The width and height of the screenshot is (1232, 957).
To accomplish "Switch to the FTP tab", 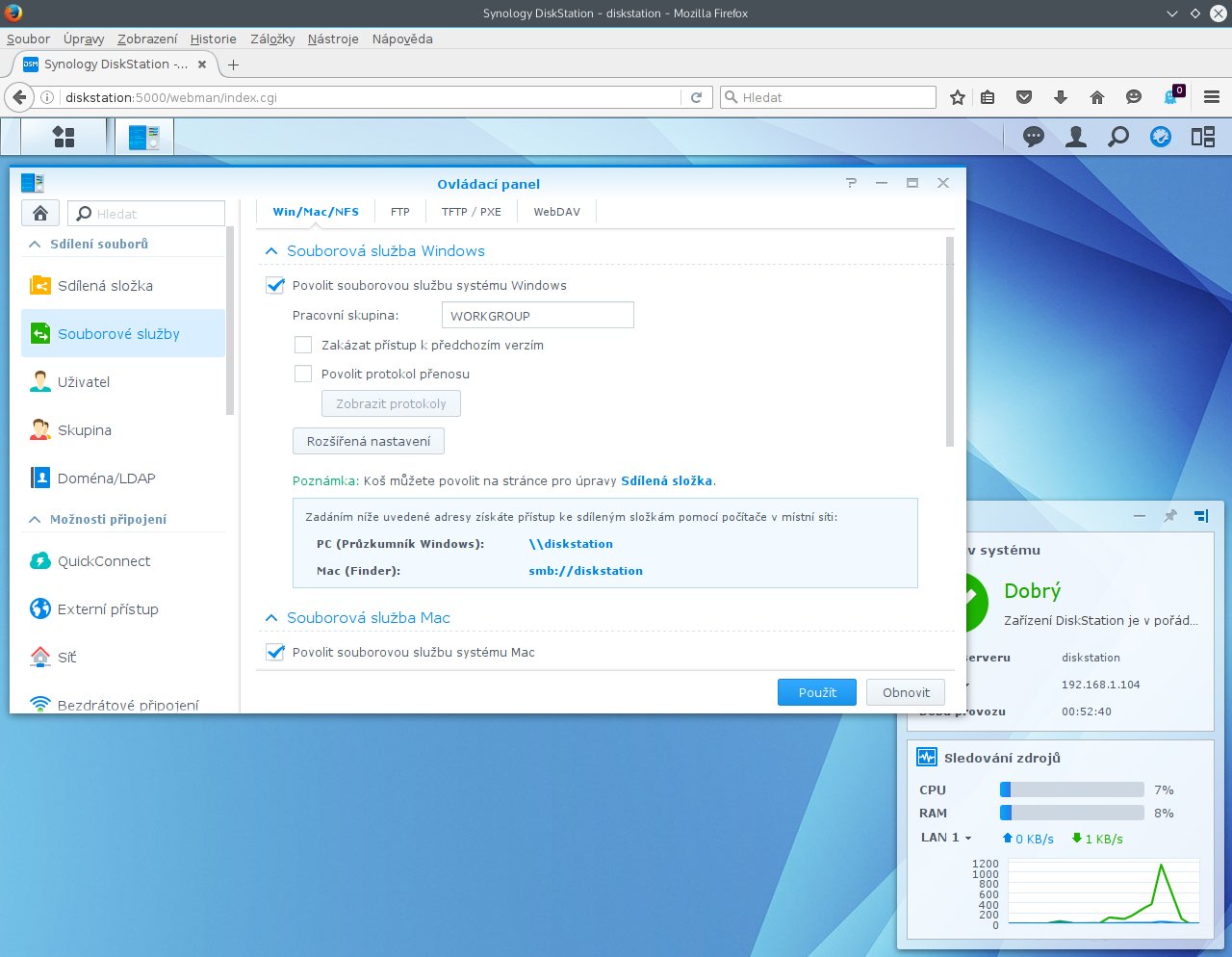I will click(x=400, y=212).
